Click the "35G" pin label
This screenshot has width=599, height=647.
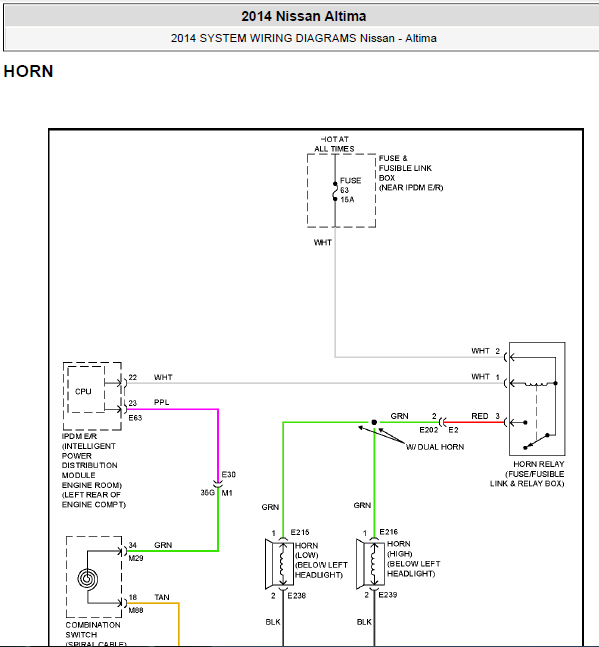click(208, 493)
